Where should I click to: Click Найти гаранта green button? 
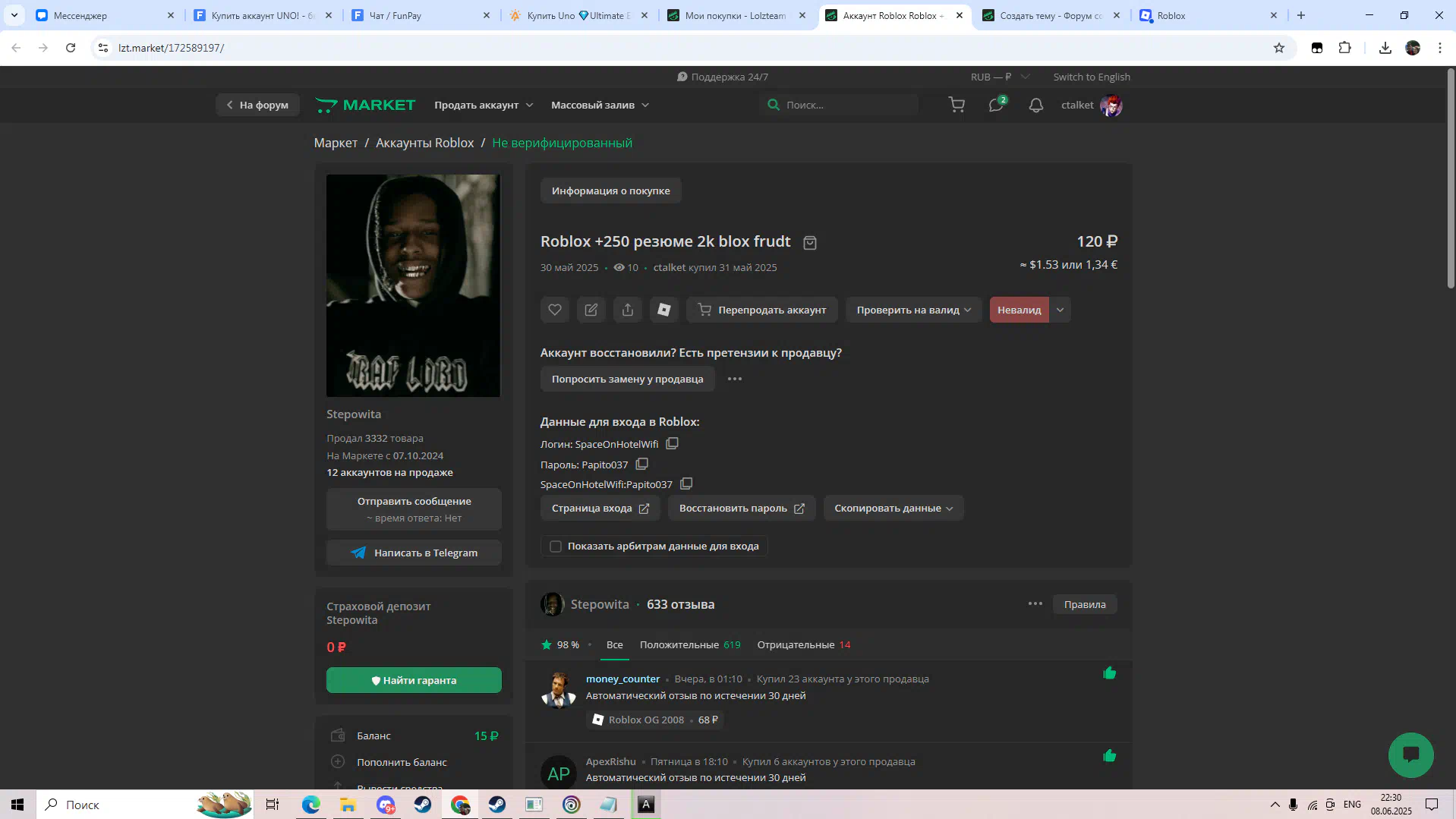pyautogui.click(x=414, y=680)
